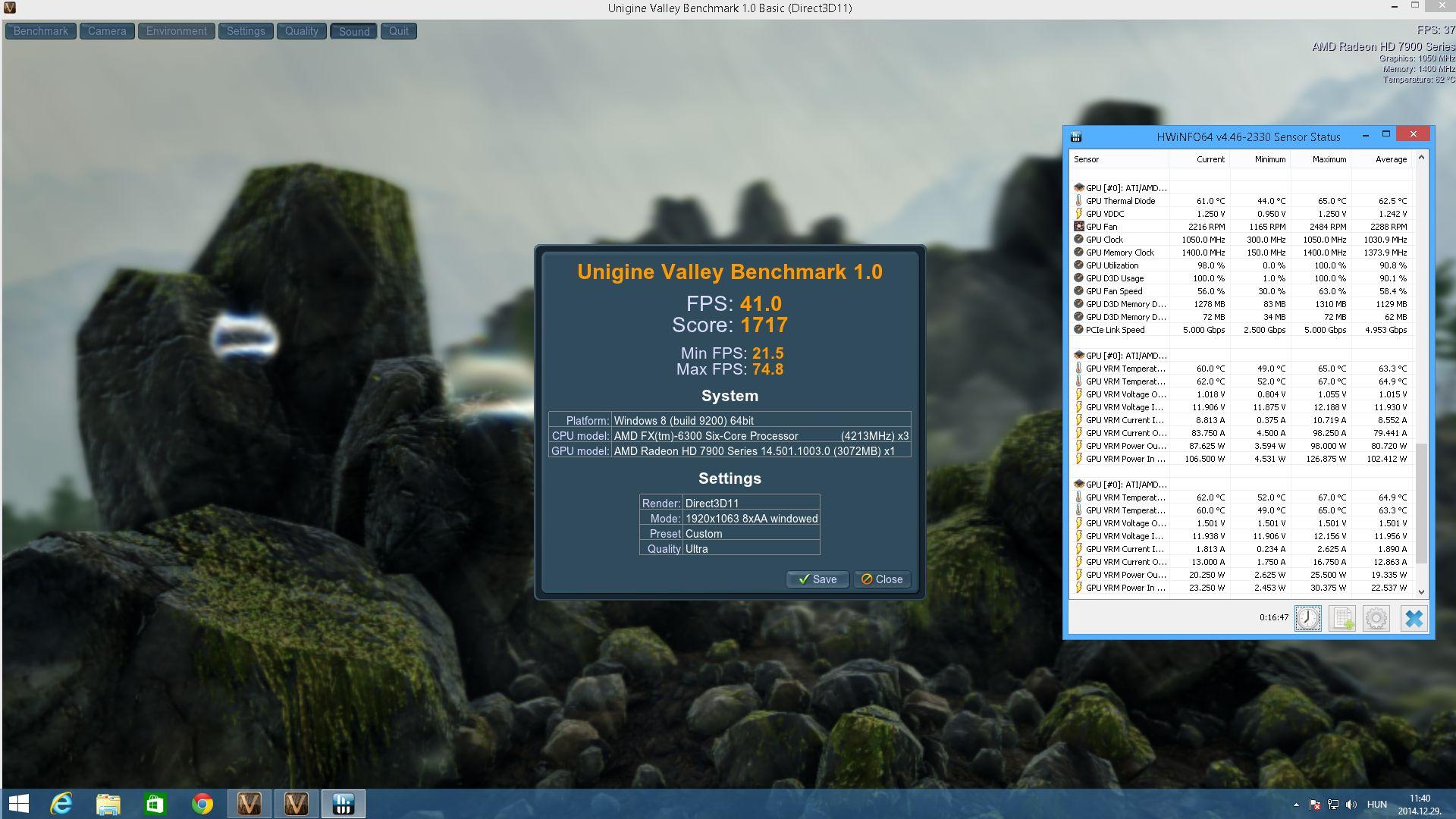Open File Explorer from taskbar
Image resolution: width=1456 pixels, height=819 pixels.
108,804
